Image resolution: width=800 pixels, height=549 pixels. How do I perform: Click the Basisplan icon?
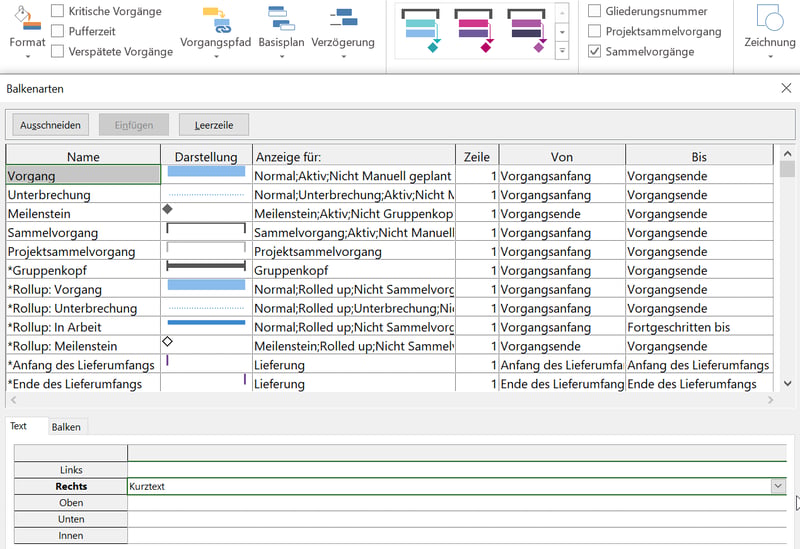coord(281,19)
